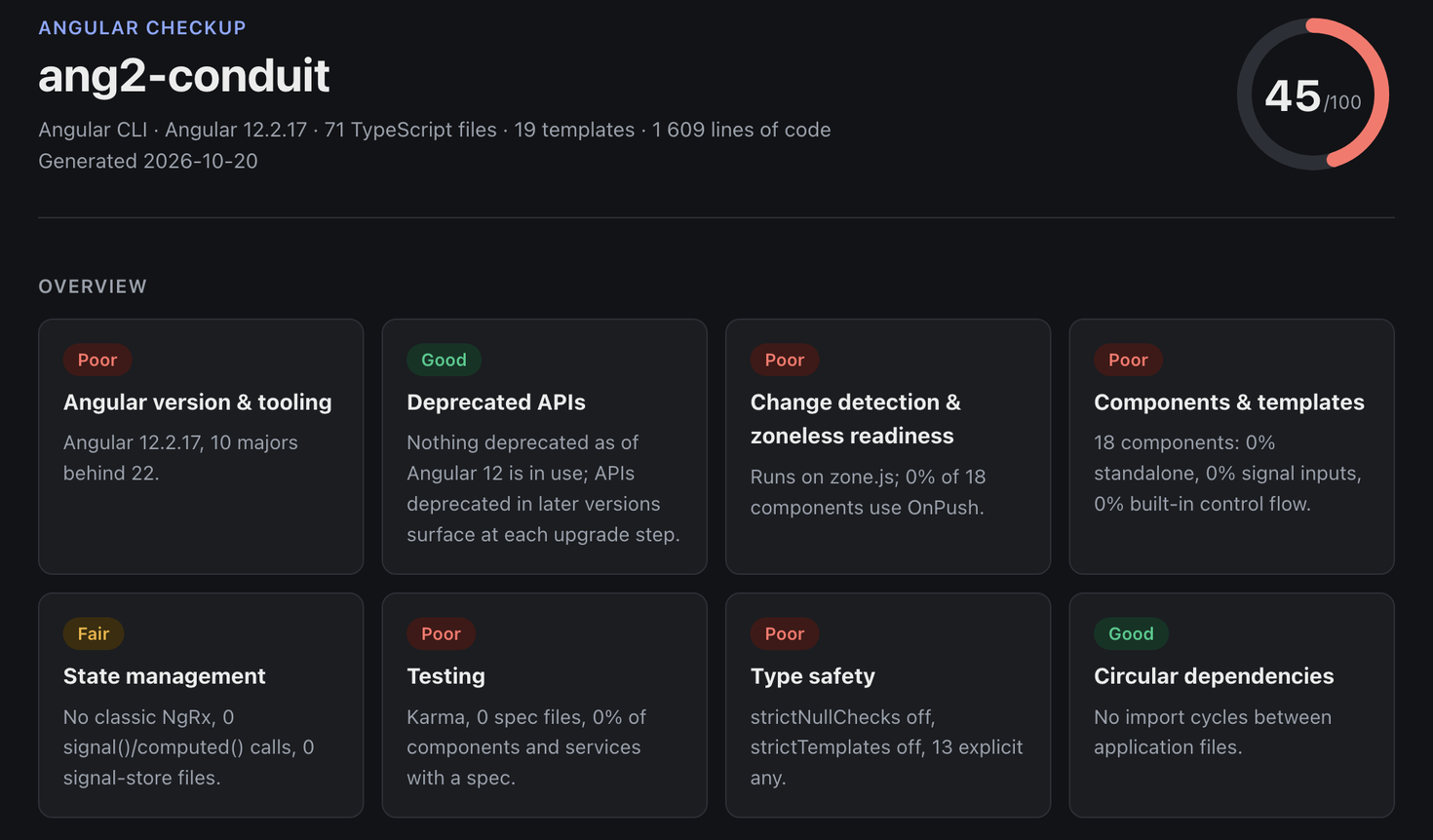Image resolution: width=1433 pixels, height=840 pixels.
Task: Click the Poor badge on Type safety card
Action: click(785, 633)
